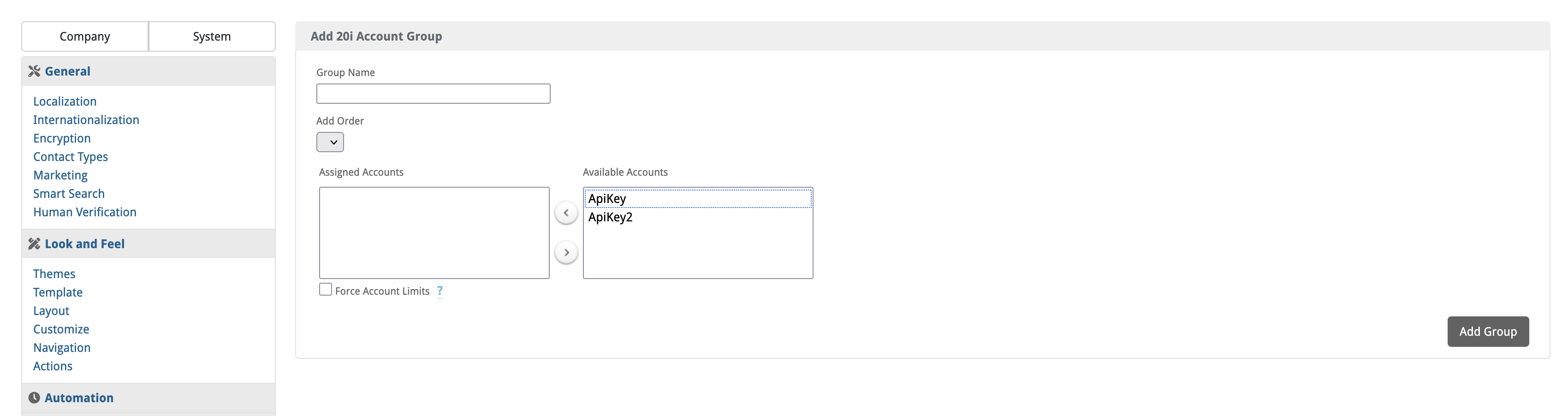Click the Add Group button

point(1488,331)
